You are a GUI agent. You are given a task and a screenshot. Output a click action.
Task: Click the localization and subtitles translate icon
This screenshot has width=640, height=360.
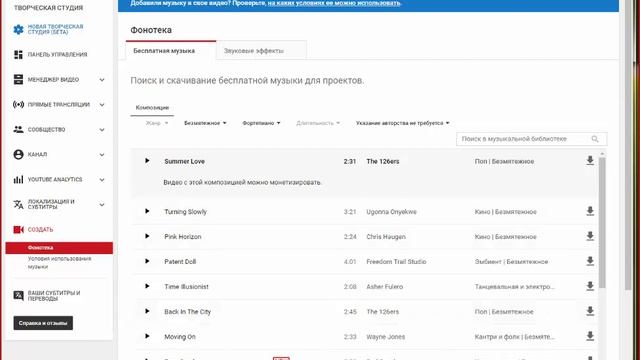point(18,204)
